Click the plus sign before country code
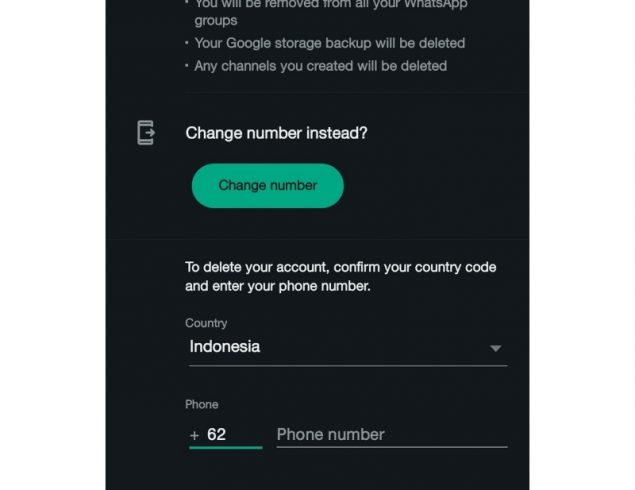The height and width of the screenshot is (490, 635). pyautogui.click(x=194, y=435)
